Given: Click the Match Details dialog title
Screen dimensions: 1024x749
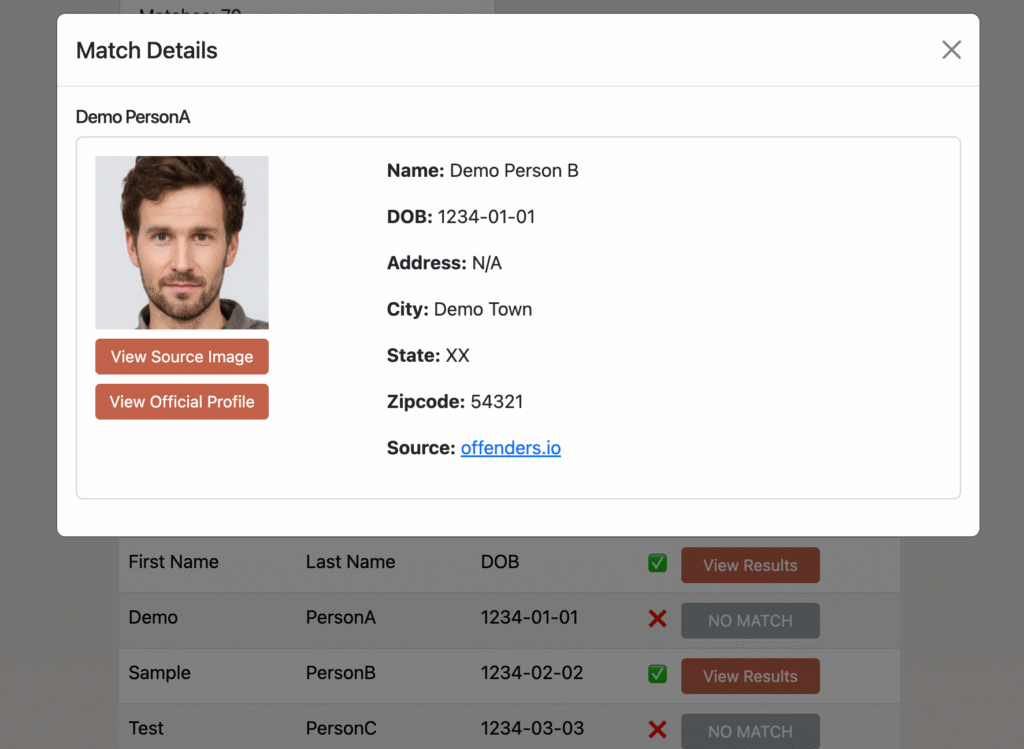Looking at the screenshot, I should 147,51.
